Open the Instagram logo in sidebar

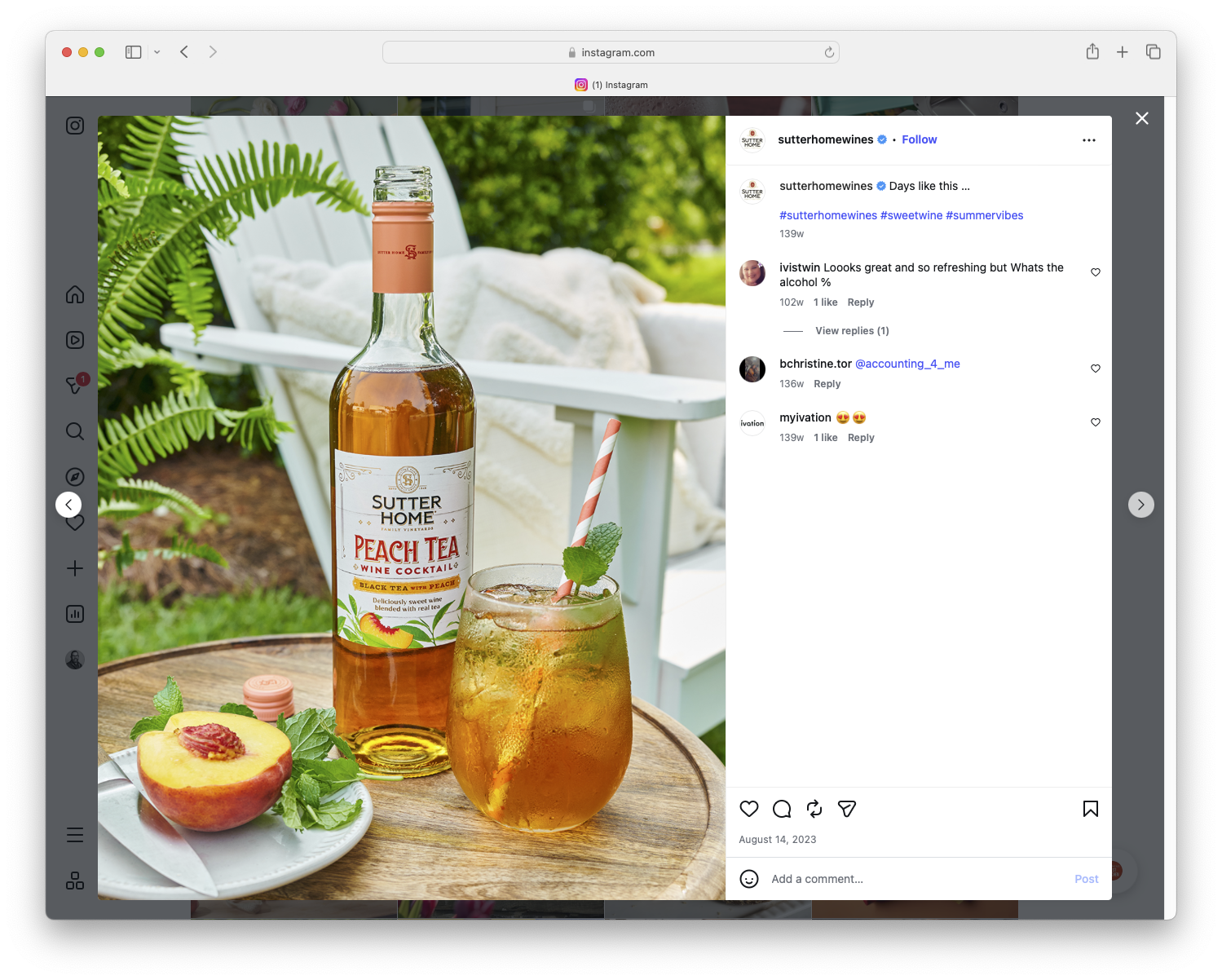[75, 126]
